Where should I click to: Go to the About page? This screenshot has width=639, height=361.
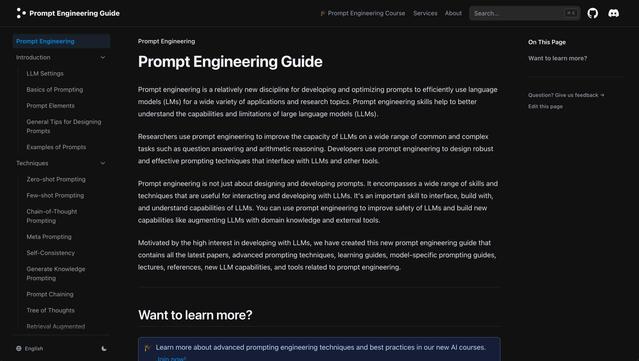453,13
